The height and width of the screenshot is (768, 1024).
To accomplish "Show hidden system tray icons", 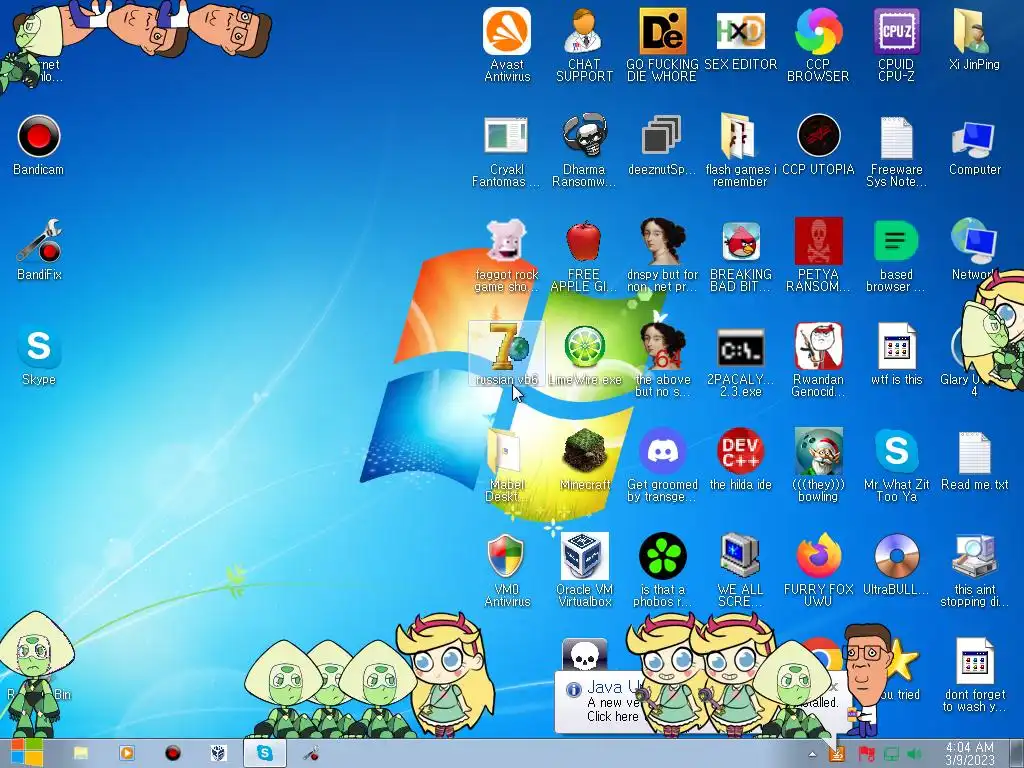I will coord(812,754).
